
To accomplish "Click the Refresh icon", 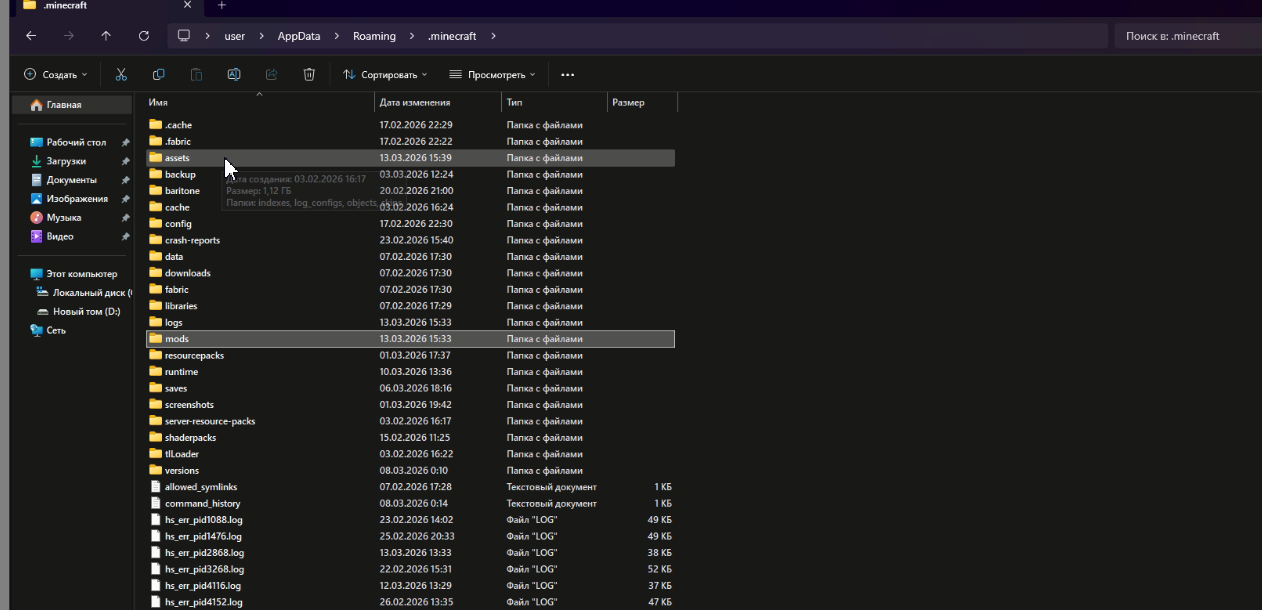I will (x=144, y=36).
